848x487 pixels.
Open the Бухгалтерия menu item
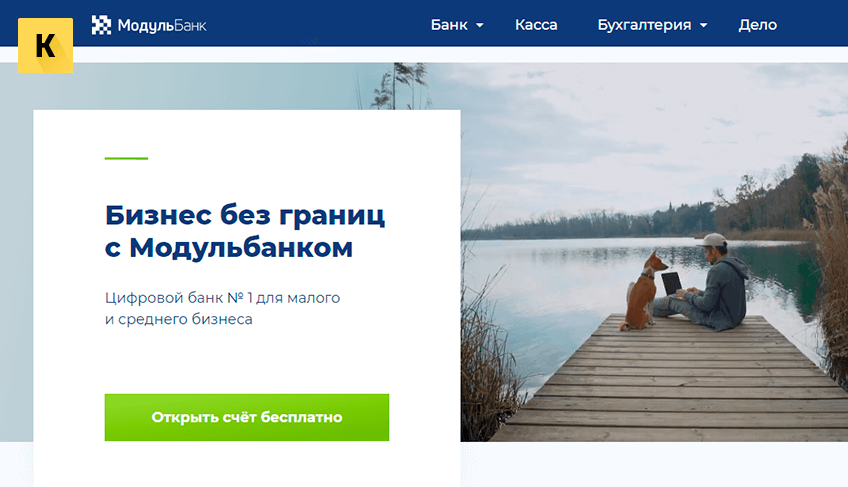[644, 25]
